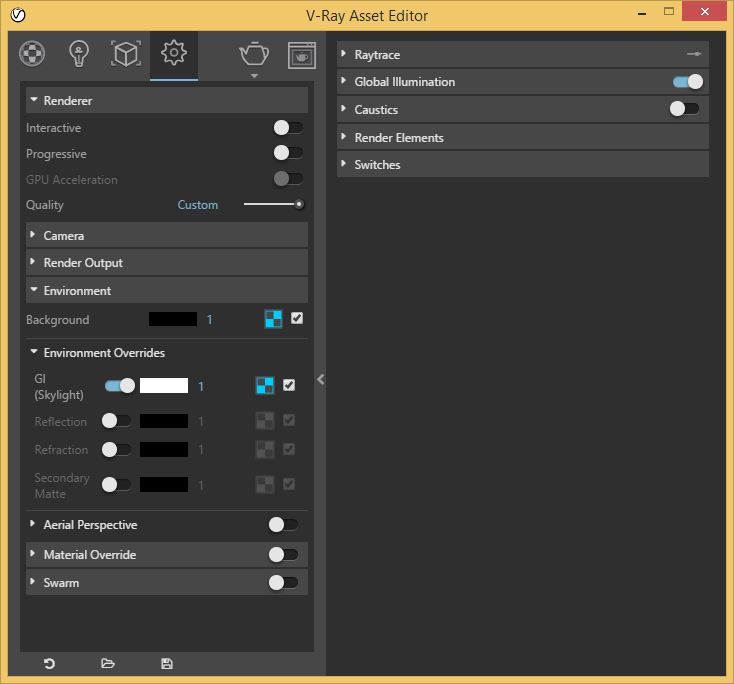Expand the Switches rollout

coord(523,165)
